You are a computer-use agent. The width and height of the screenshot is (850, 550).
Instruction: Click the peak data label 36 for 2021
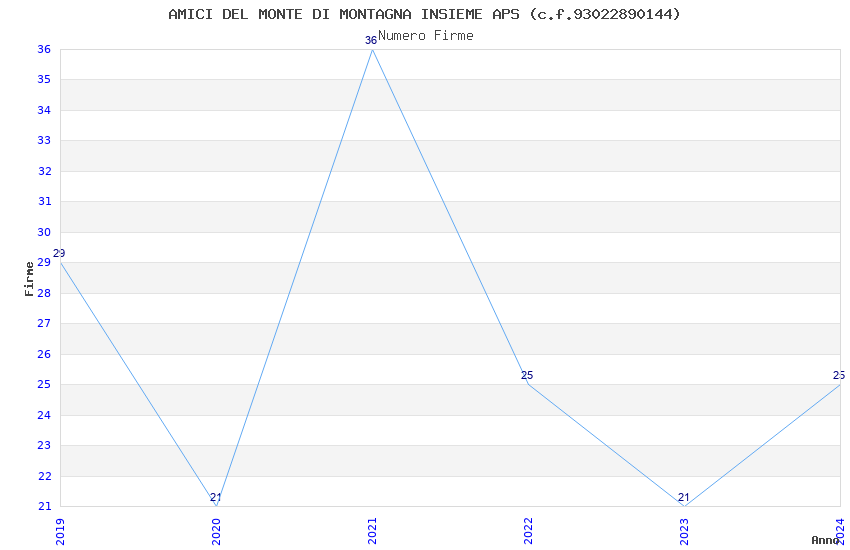coord(371,40)
